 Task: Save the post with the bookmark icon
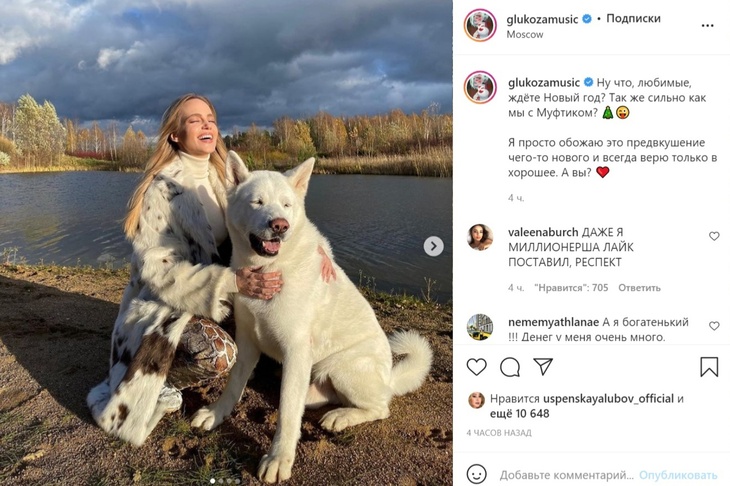pyautogui.click(x=709, y=367)
